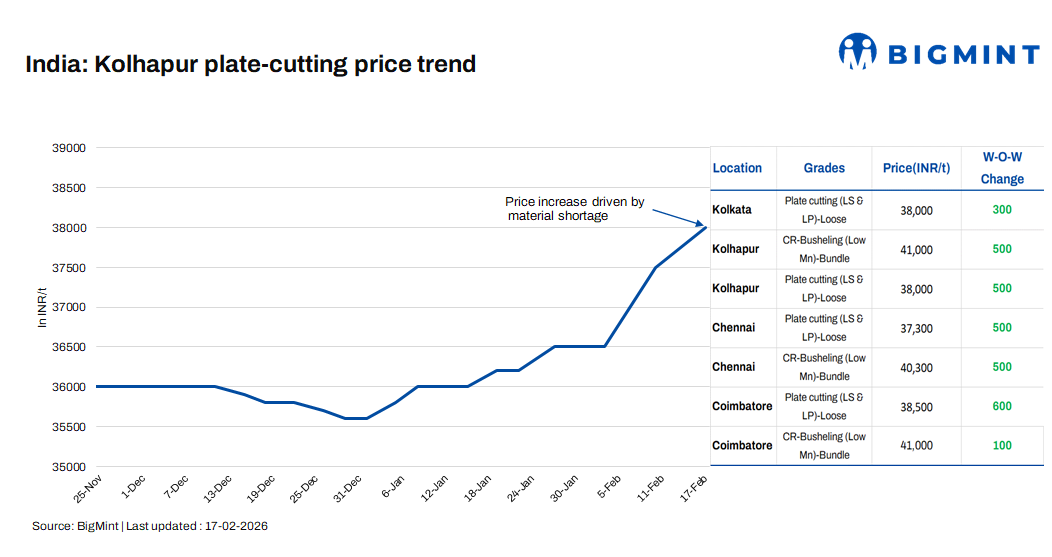
Task: Click the chart title about Kolhapur plate-cutting
Action: click(251, 65)
